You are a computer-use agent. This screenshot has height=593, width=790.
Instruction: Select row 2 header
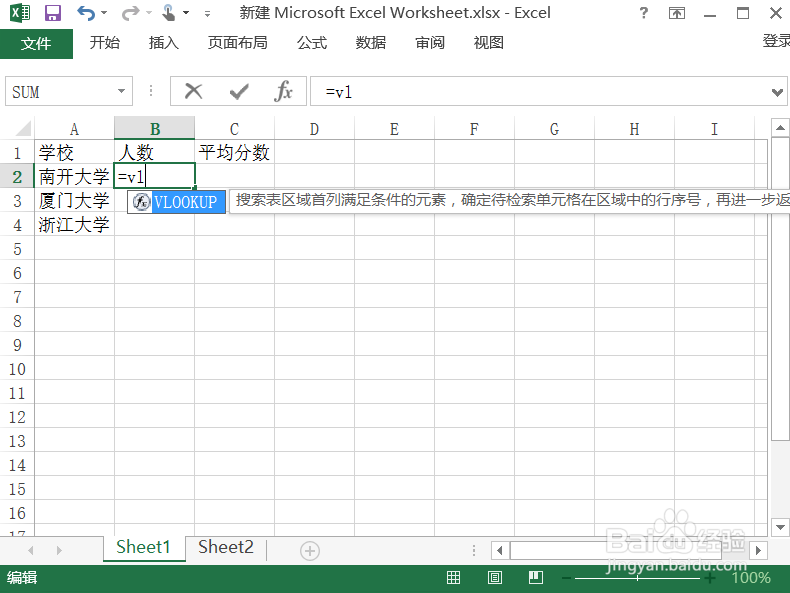(17, 177)
